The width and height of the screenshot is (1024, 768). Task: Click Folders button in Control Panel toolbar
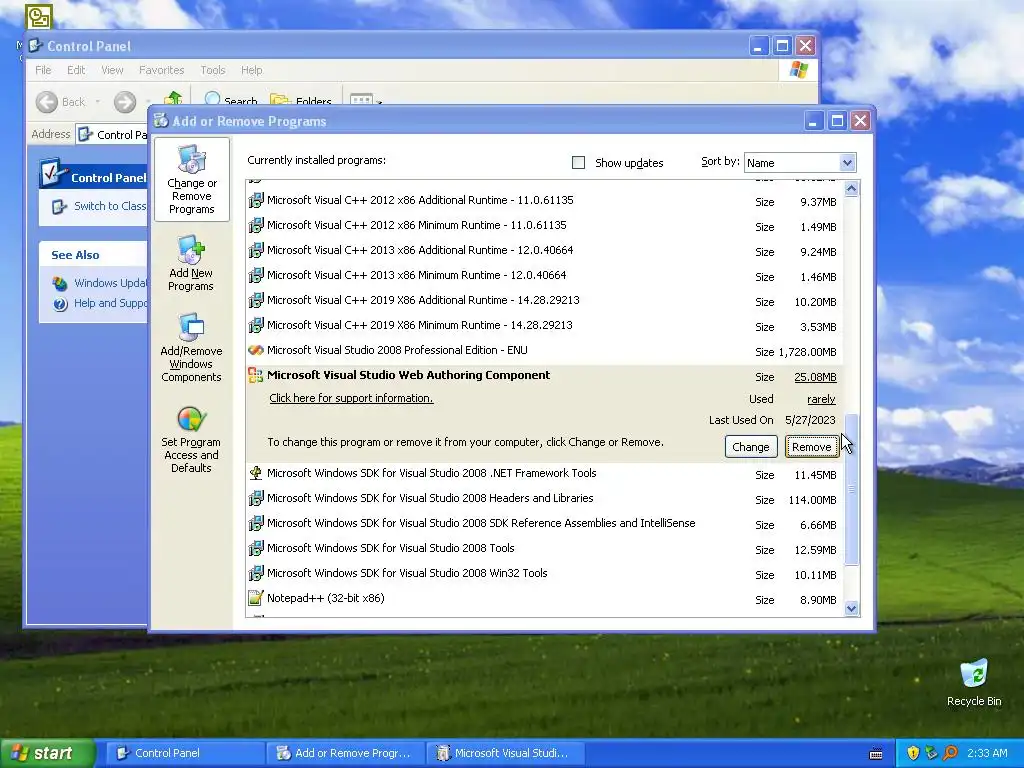click(302, 101)
